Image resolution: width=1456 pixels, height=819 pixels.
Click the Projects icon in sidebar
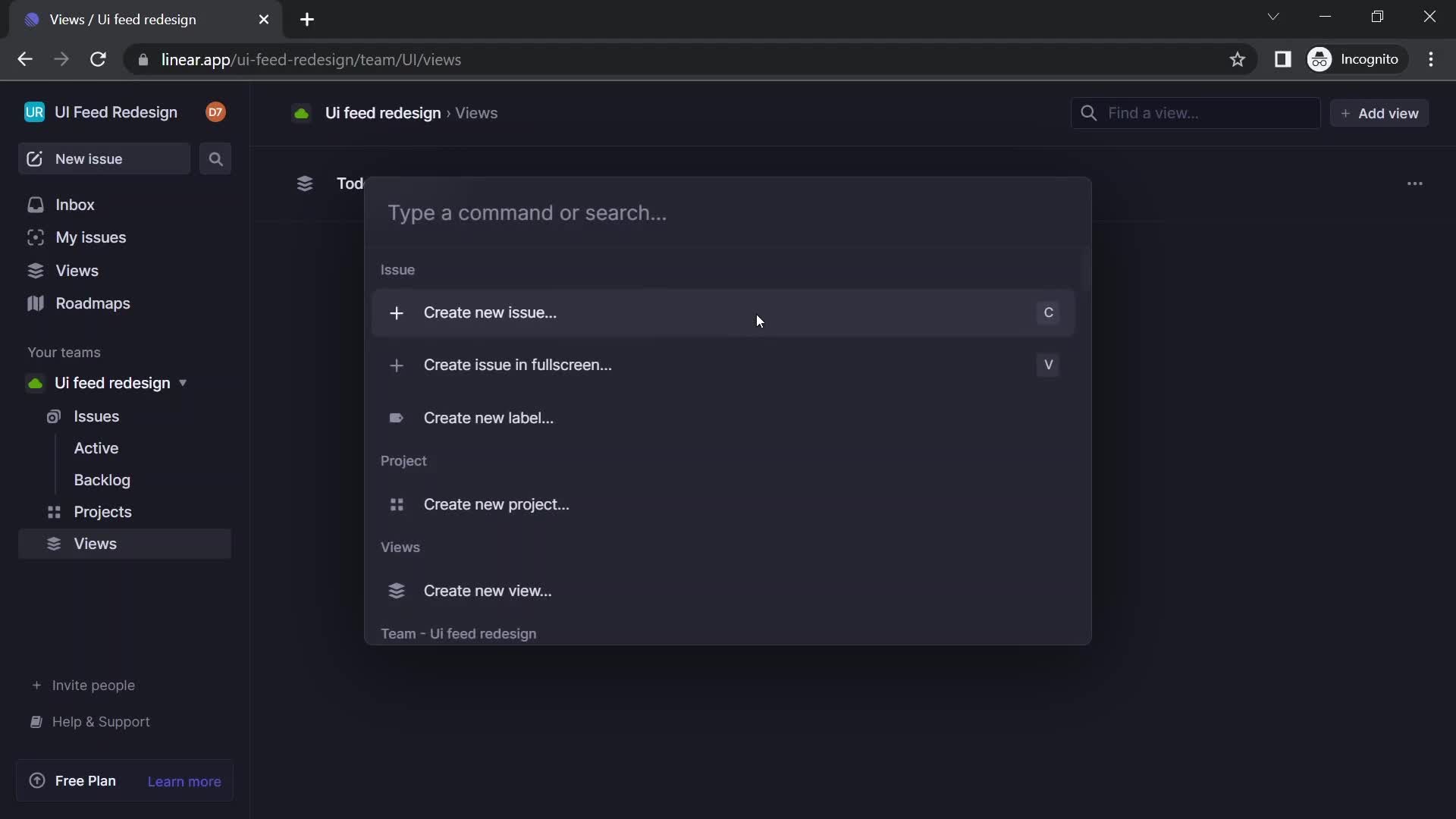point(53,511)
